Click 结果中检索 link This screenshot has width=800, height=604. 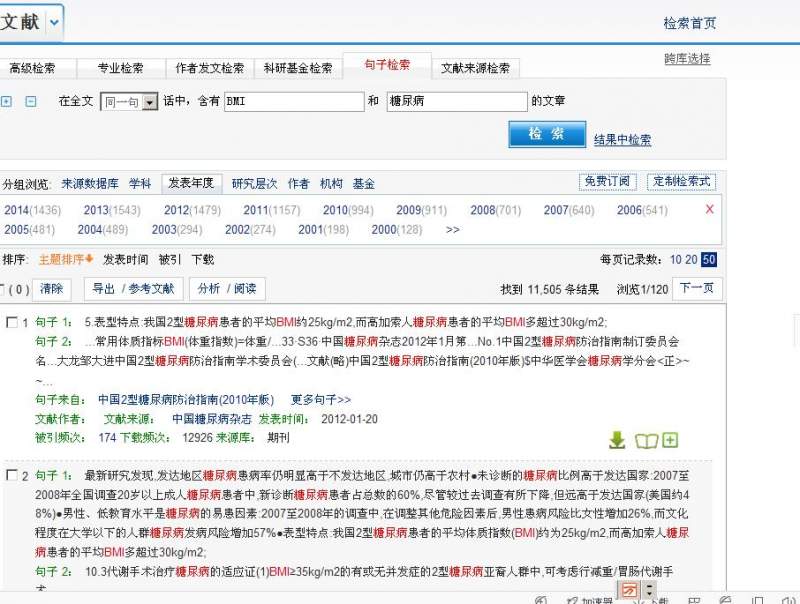[x=622, y=140]
